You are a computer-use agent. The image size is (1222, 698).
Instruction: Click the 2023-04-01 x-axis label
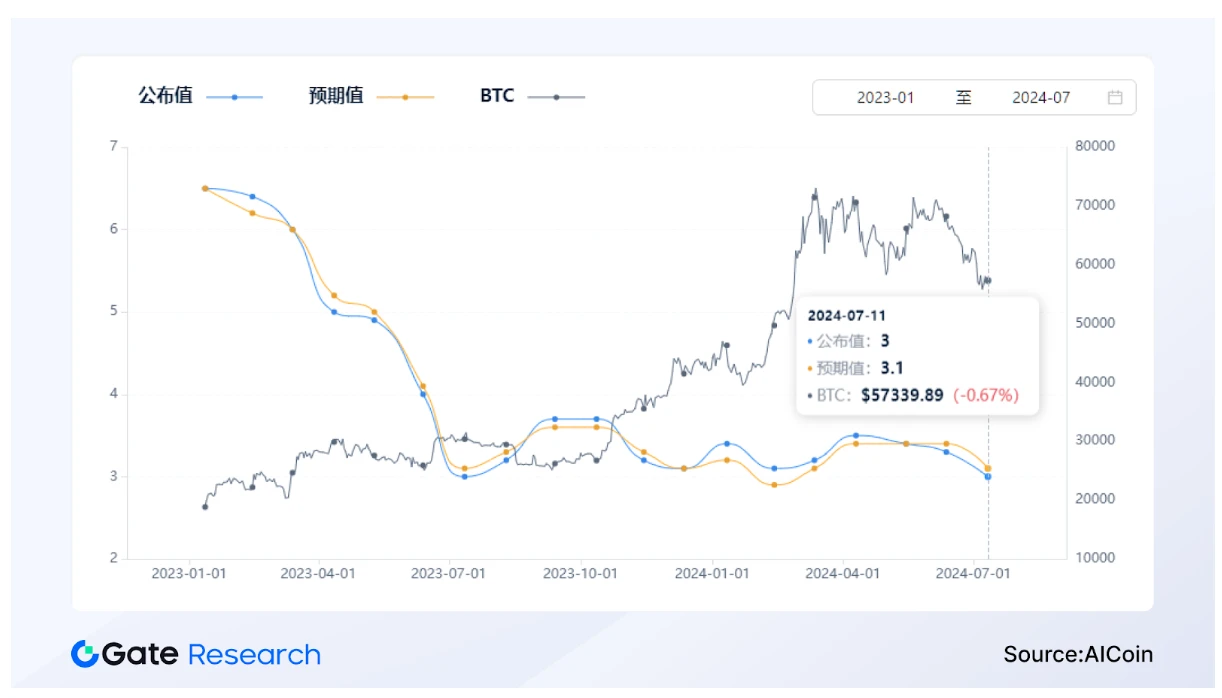[318, 574]
